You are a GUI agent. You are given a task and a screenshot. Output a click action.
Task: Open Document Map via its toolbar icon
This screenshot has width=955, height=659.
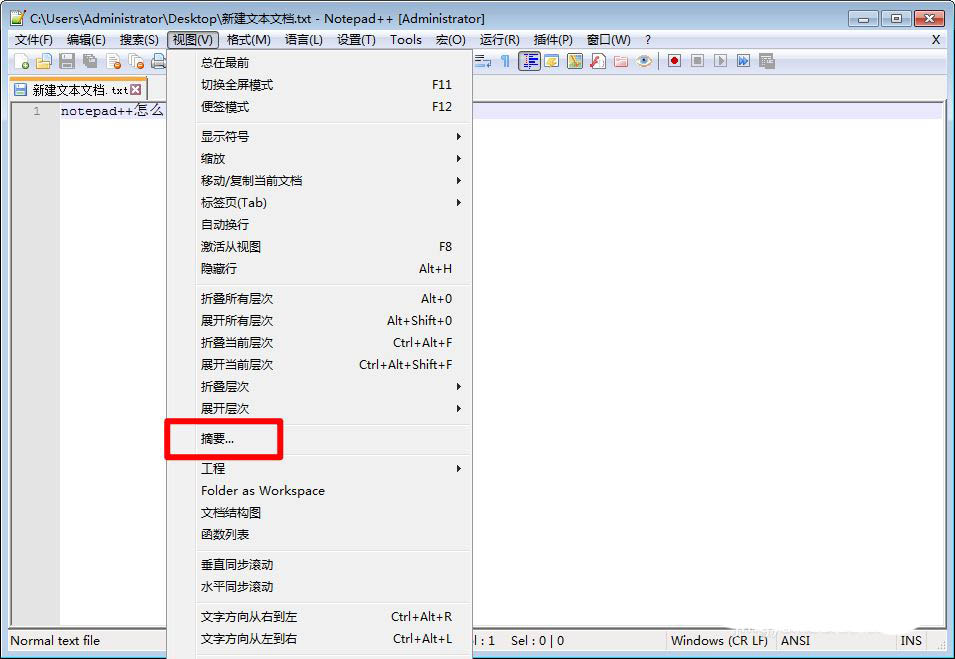click(x=527, y=61)
